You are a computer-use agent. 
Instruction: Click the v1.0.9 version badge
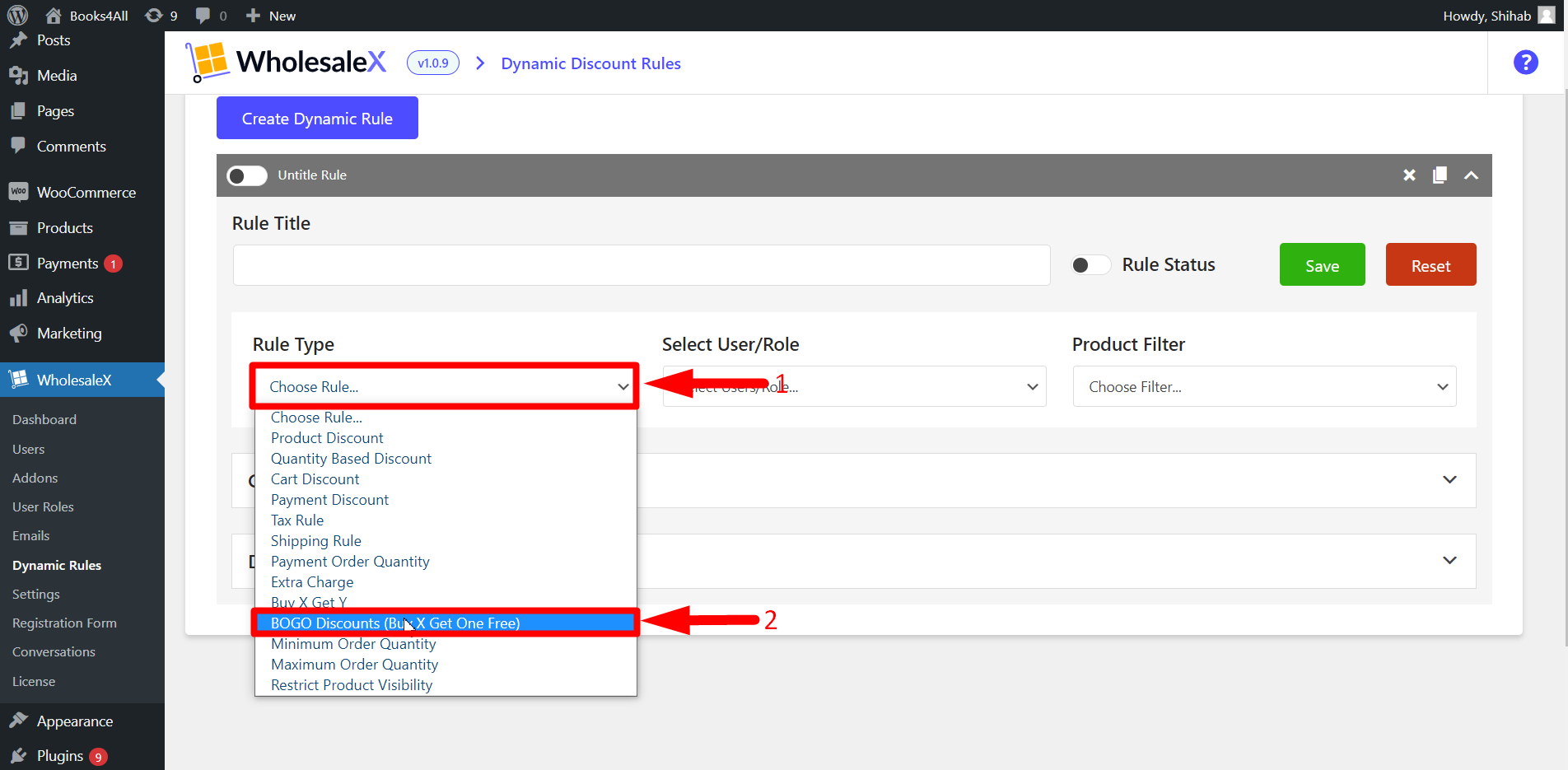pos(432,63)
